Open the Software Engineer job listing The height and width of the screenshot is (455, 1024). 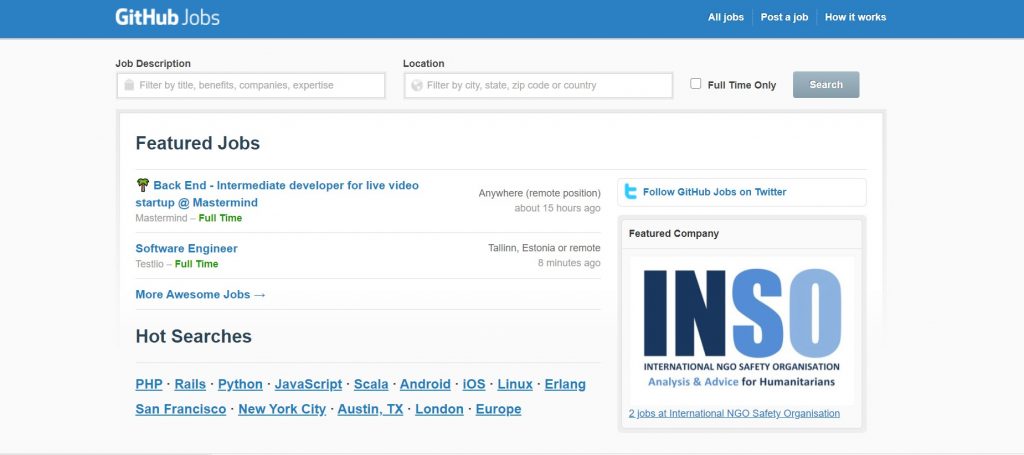click(186, 249)
